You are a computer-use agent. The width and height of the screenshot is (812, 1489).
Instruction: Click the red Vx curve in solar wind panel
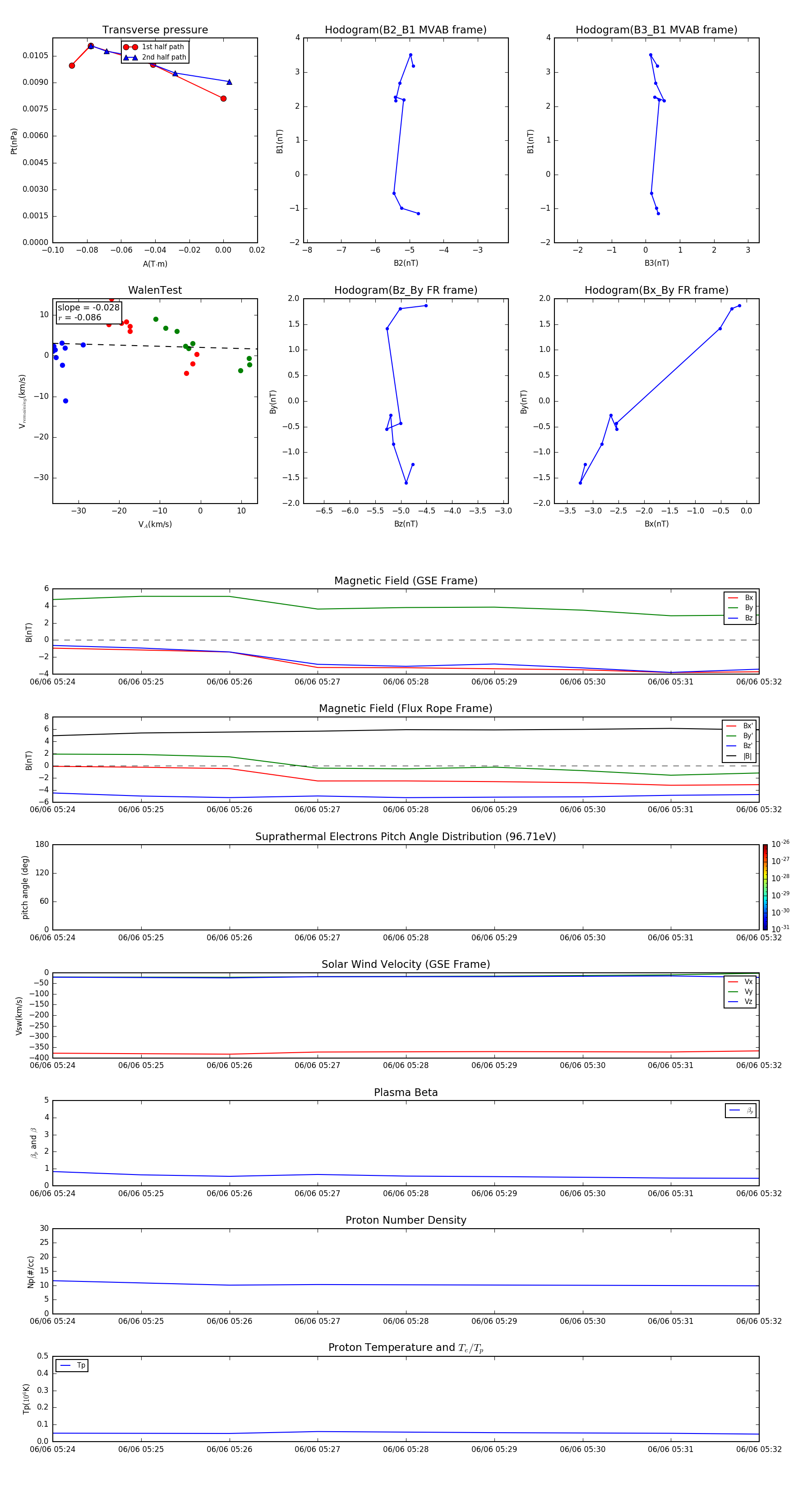406,1052
